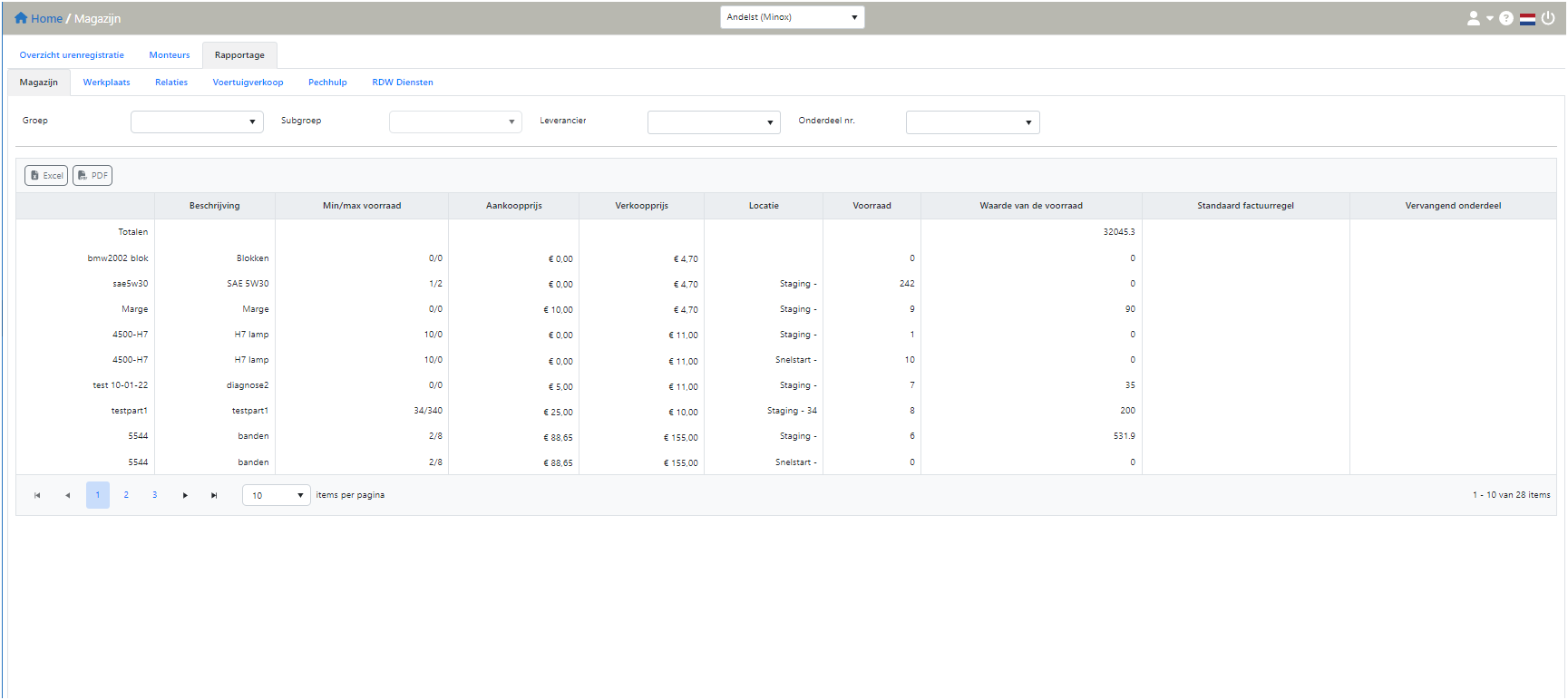Viewport: 1568px width, 700px height.
Task: Change items per pagina dropdown
Action: tap(277, 495)
